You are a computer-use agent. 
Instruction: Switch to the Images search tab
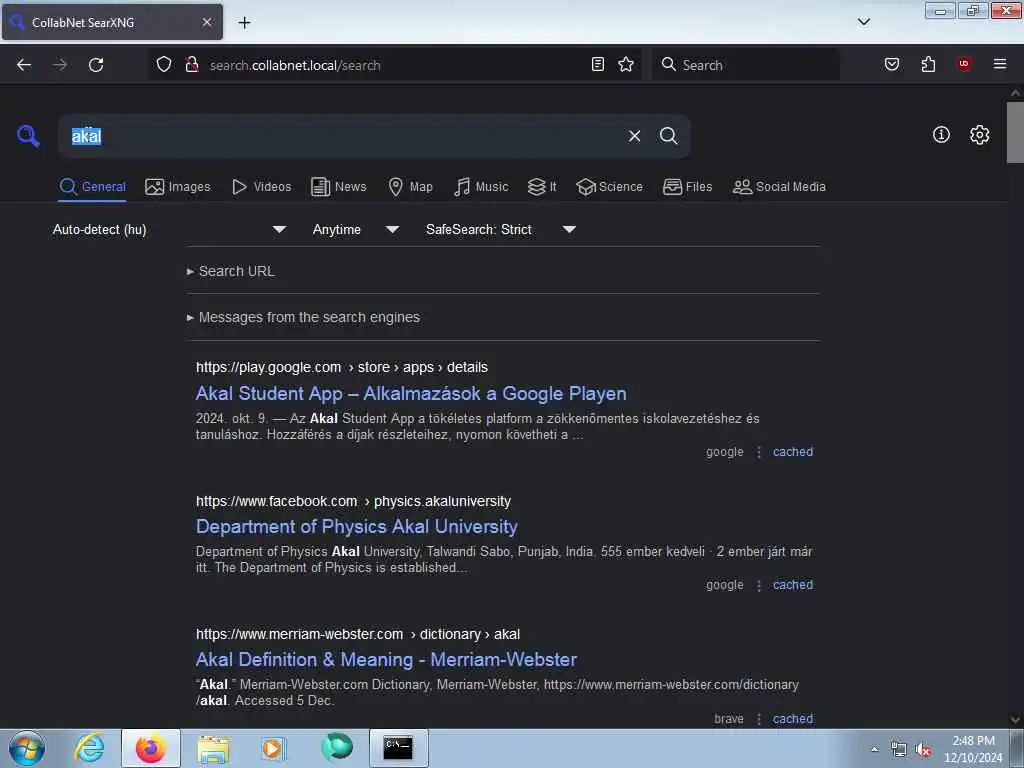(x=178, y=187)
